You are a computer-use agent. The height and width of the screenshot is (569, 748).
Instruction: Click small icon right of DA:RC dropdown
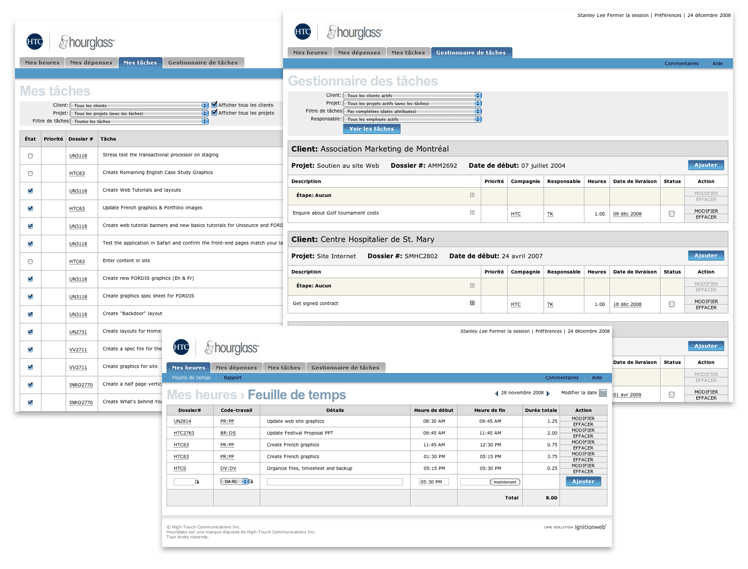pos(251,482)
